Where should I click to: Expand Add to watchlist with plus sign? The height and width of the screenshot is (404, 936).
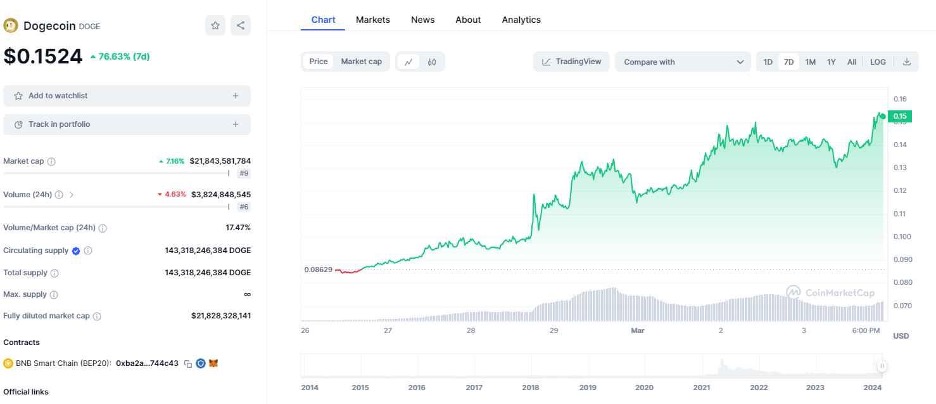click(x=235, y=96)
